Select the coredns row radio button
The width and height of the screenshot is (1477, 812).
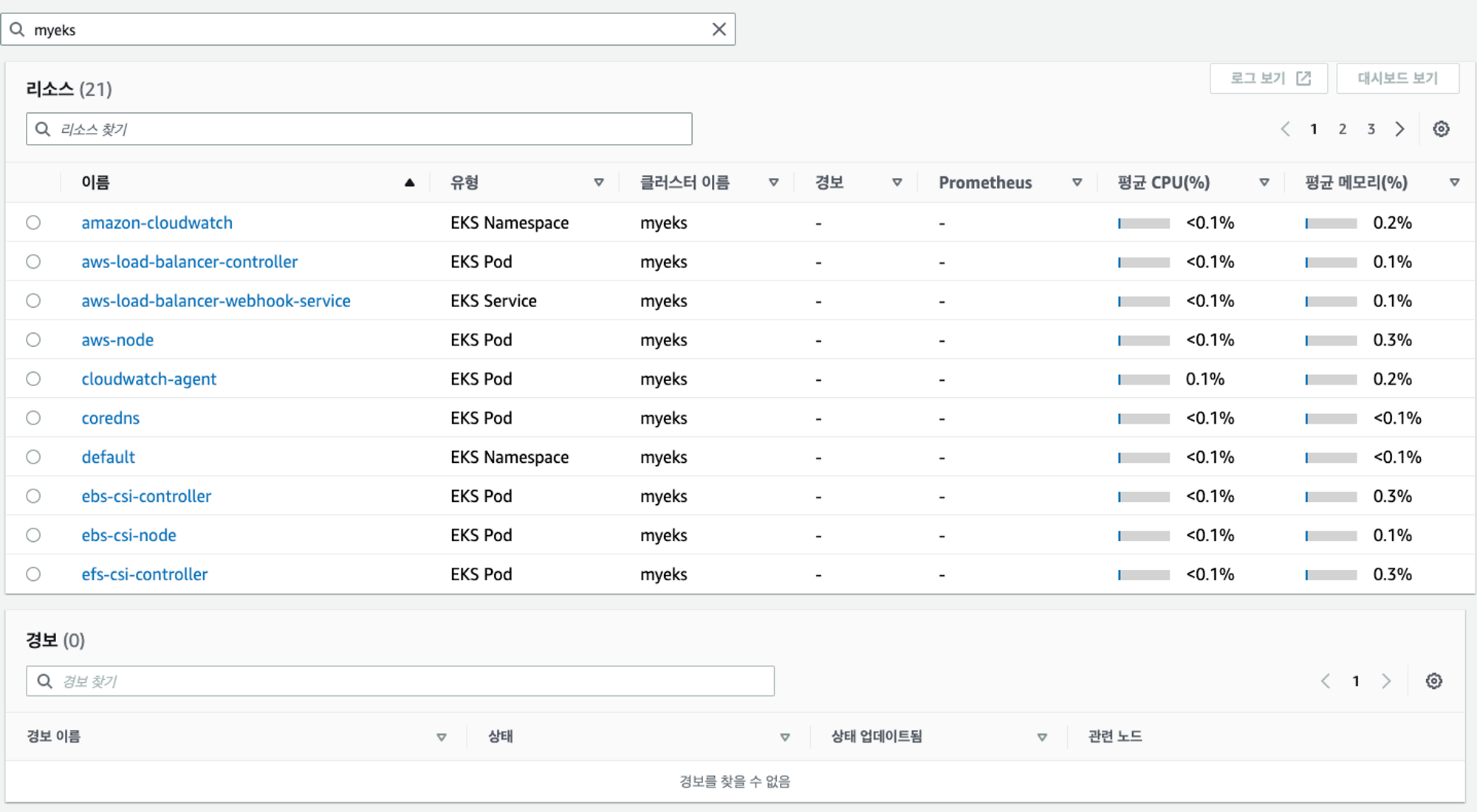[x=33, y=418]
